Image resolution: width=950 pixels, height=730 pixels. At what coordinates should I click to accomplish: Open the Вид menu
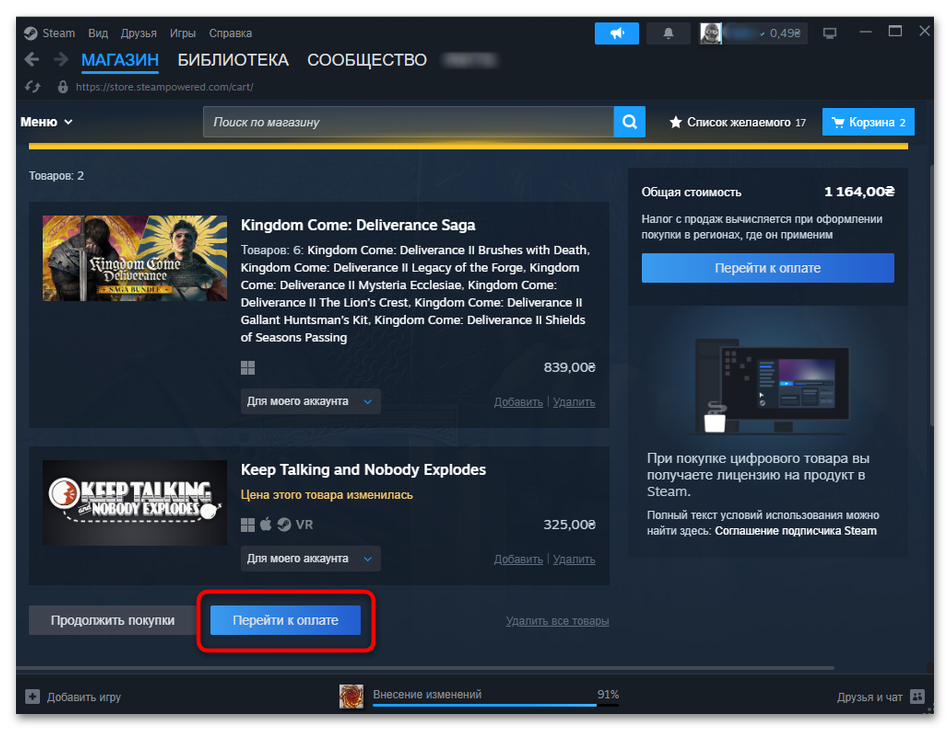98,33
